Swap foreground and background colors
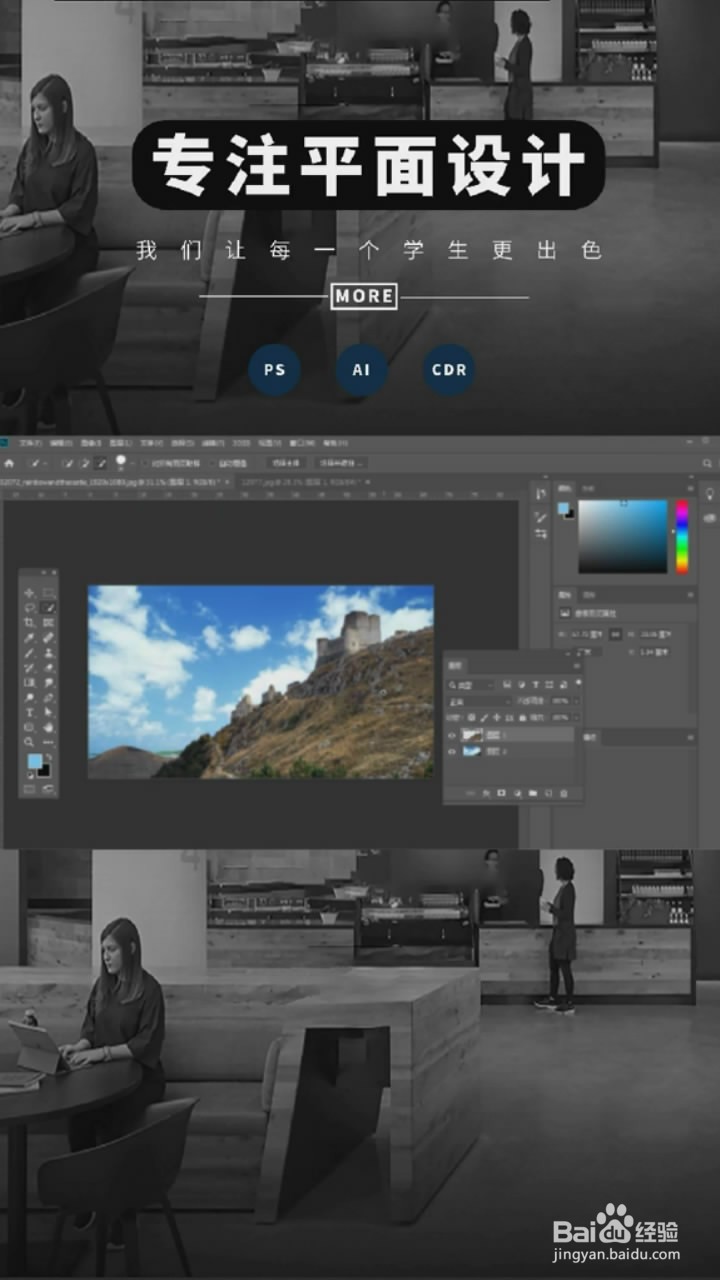Image resolution: width=720 pixels, height=1280 pixels. click(49, 757)
